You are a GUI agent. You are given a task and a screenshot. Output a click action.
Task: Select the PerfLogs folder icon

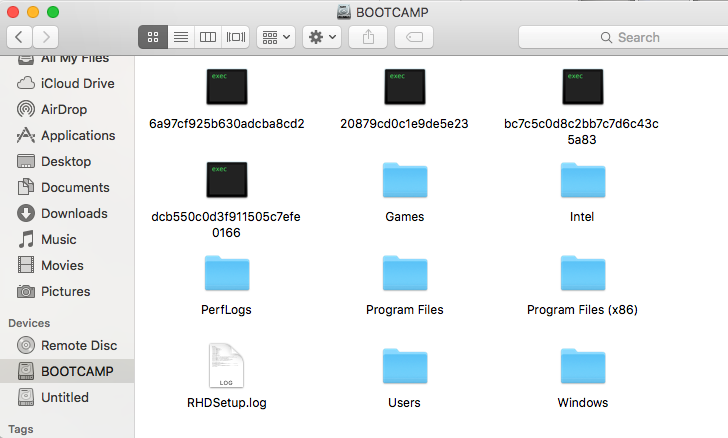tap(227, 273)
